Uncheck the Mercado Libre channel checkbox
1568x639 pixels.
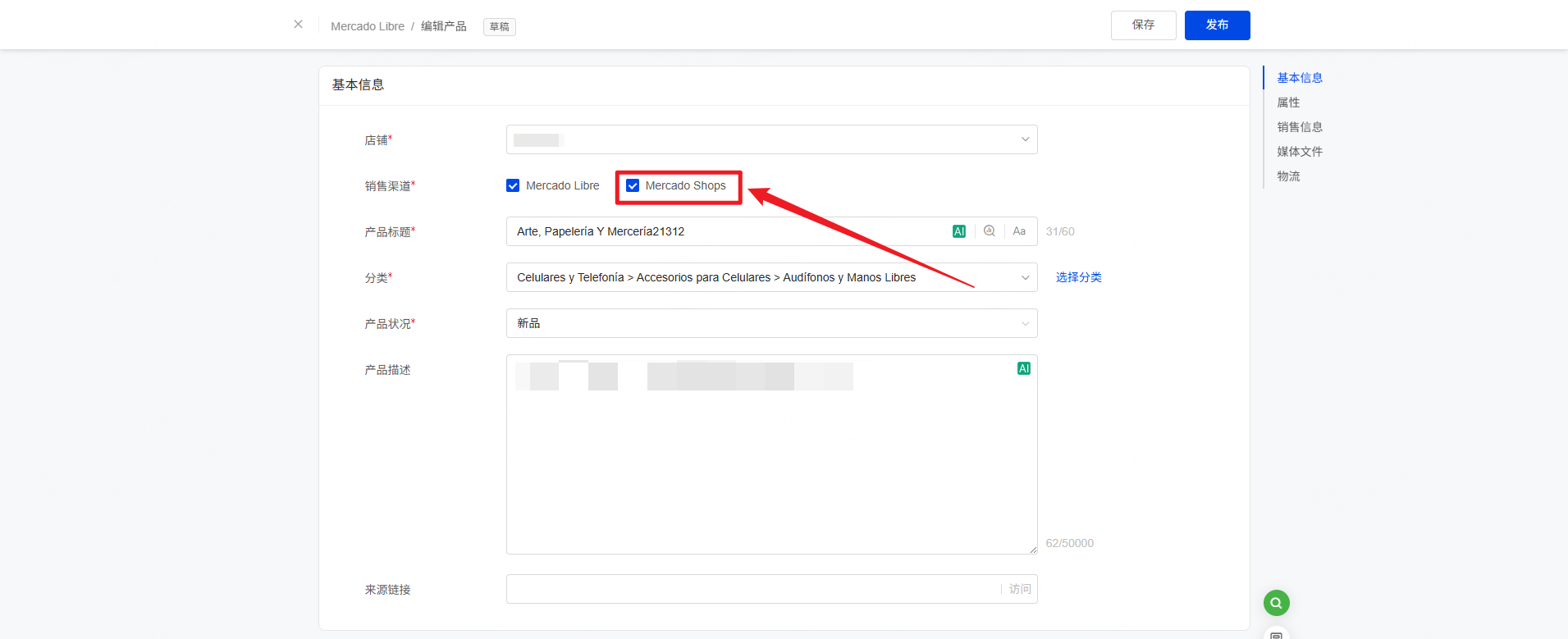coord(513,185)
